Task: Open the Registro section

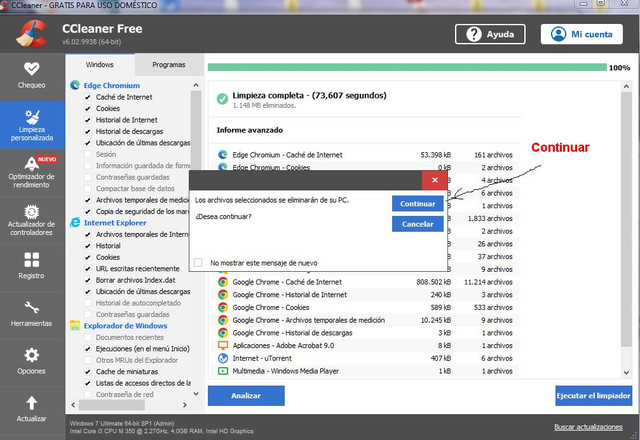Action: pyautogui.click(x=31, y=265)
